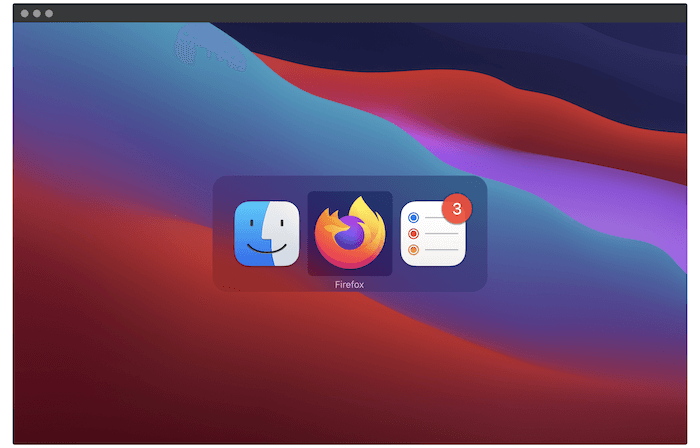The image size is (700, 448).
Task: Open the Reminders app icon
Action: click(x=433, y=233)
